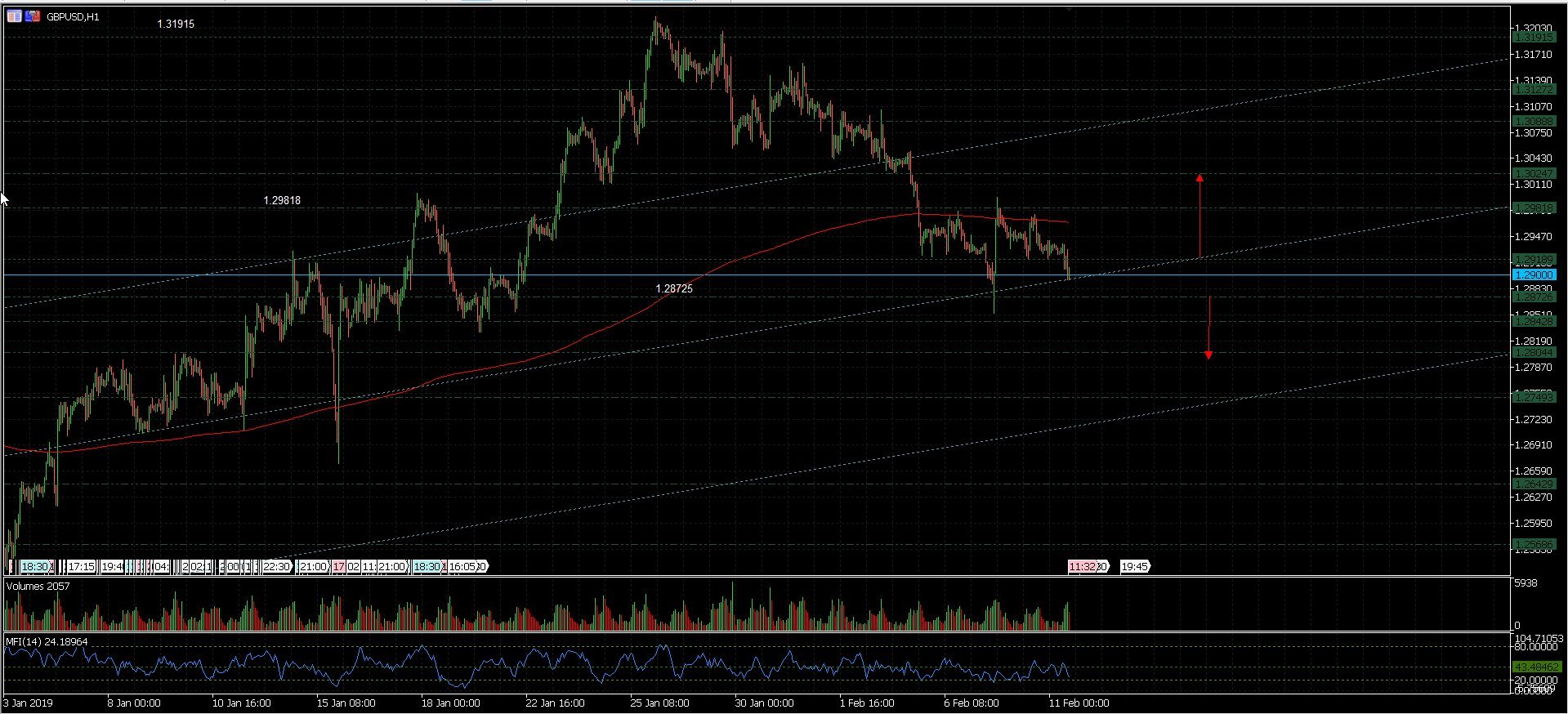Click the 1.31710 price scale value
The height and width of the screenshot is (714, 1568).
(x=1533, y=55)
